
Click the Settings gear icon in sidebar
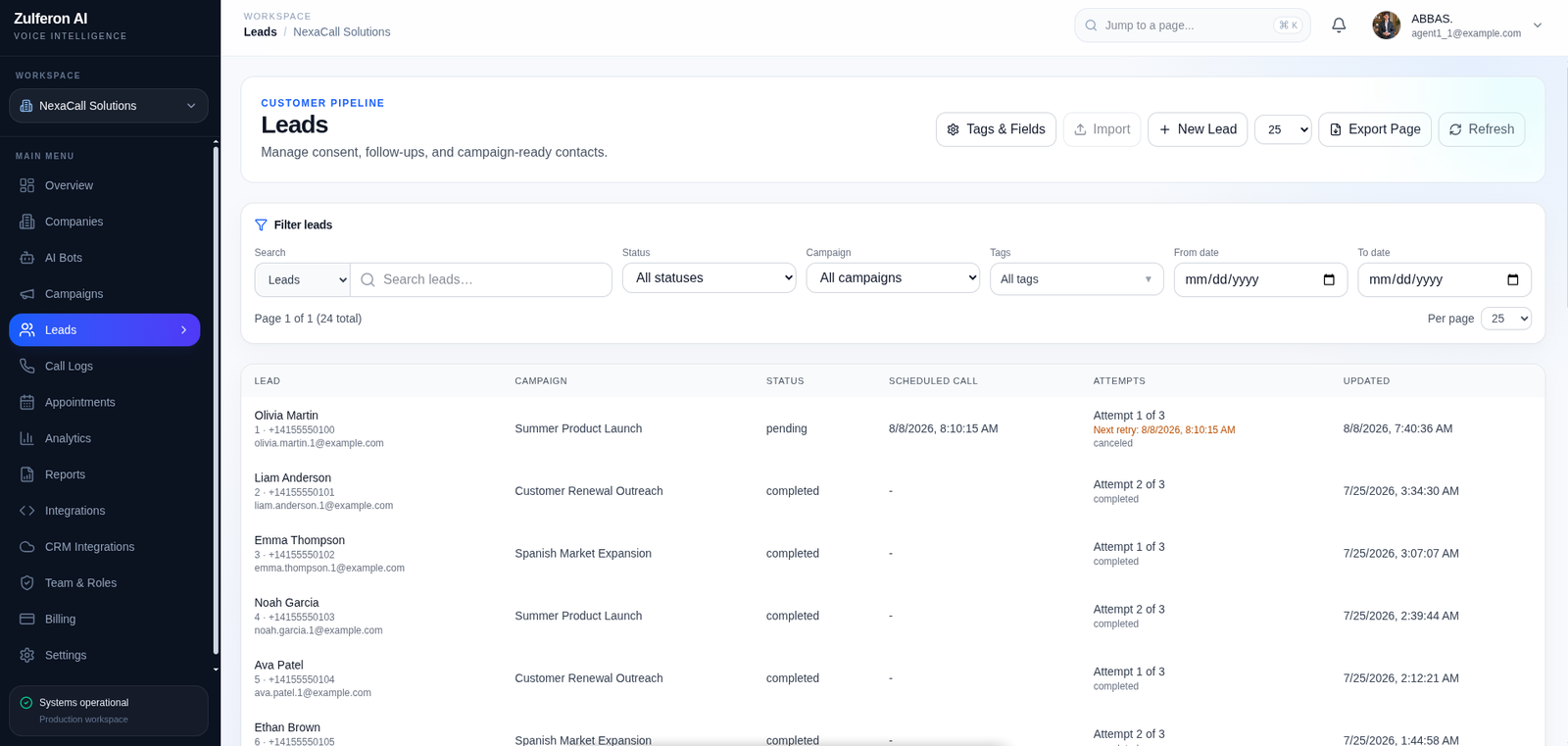point(27,655)
